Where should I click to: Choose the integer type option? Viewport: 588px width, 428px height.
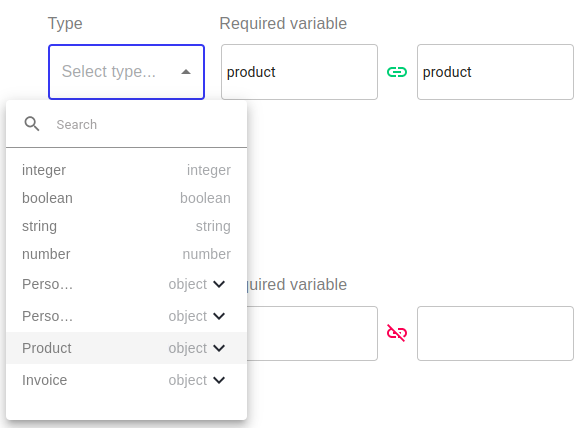coord(126,170)
